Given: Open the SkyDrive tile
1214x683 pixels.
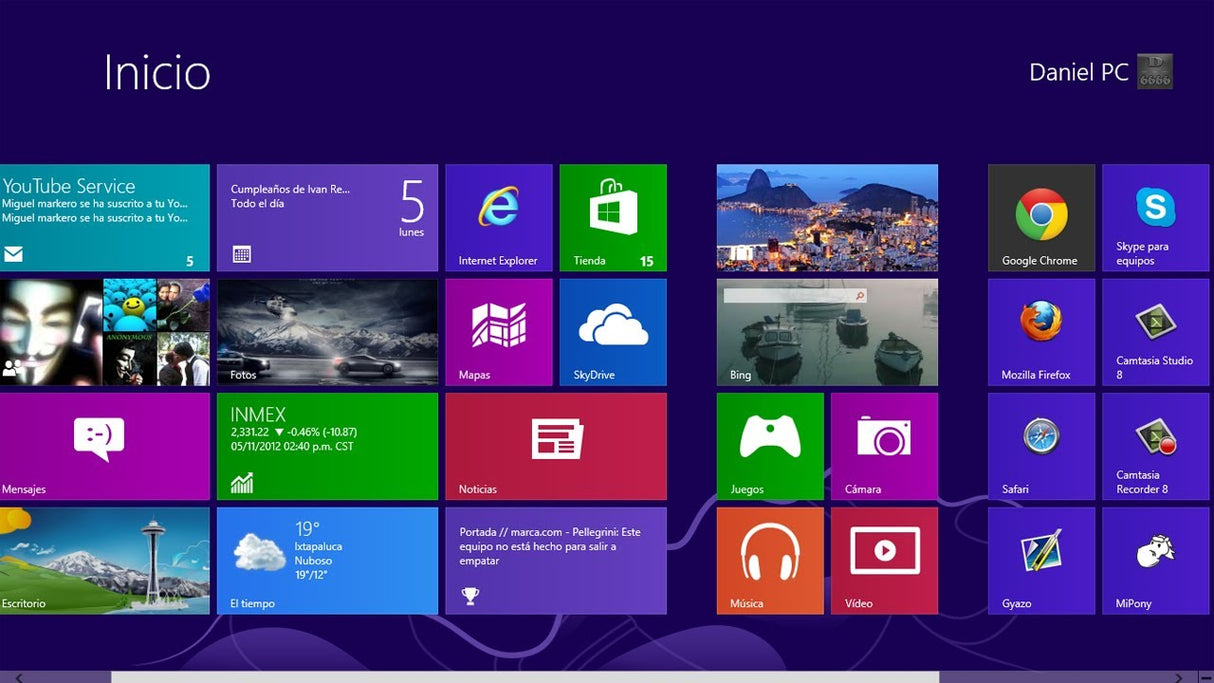Looking at the screenshot, I should 612,331.
